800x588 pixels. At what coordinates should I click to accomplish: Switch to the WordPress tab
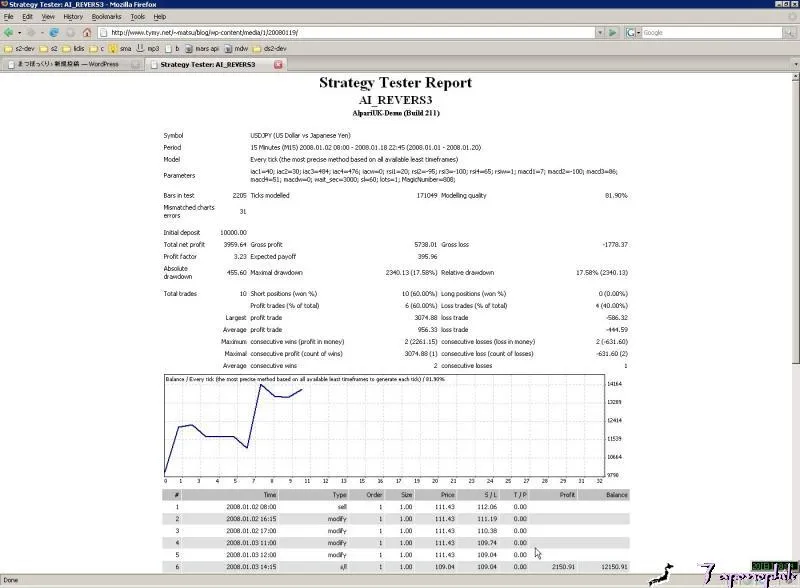tap(67, 64)
